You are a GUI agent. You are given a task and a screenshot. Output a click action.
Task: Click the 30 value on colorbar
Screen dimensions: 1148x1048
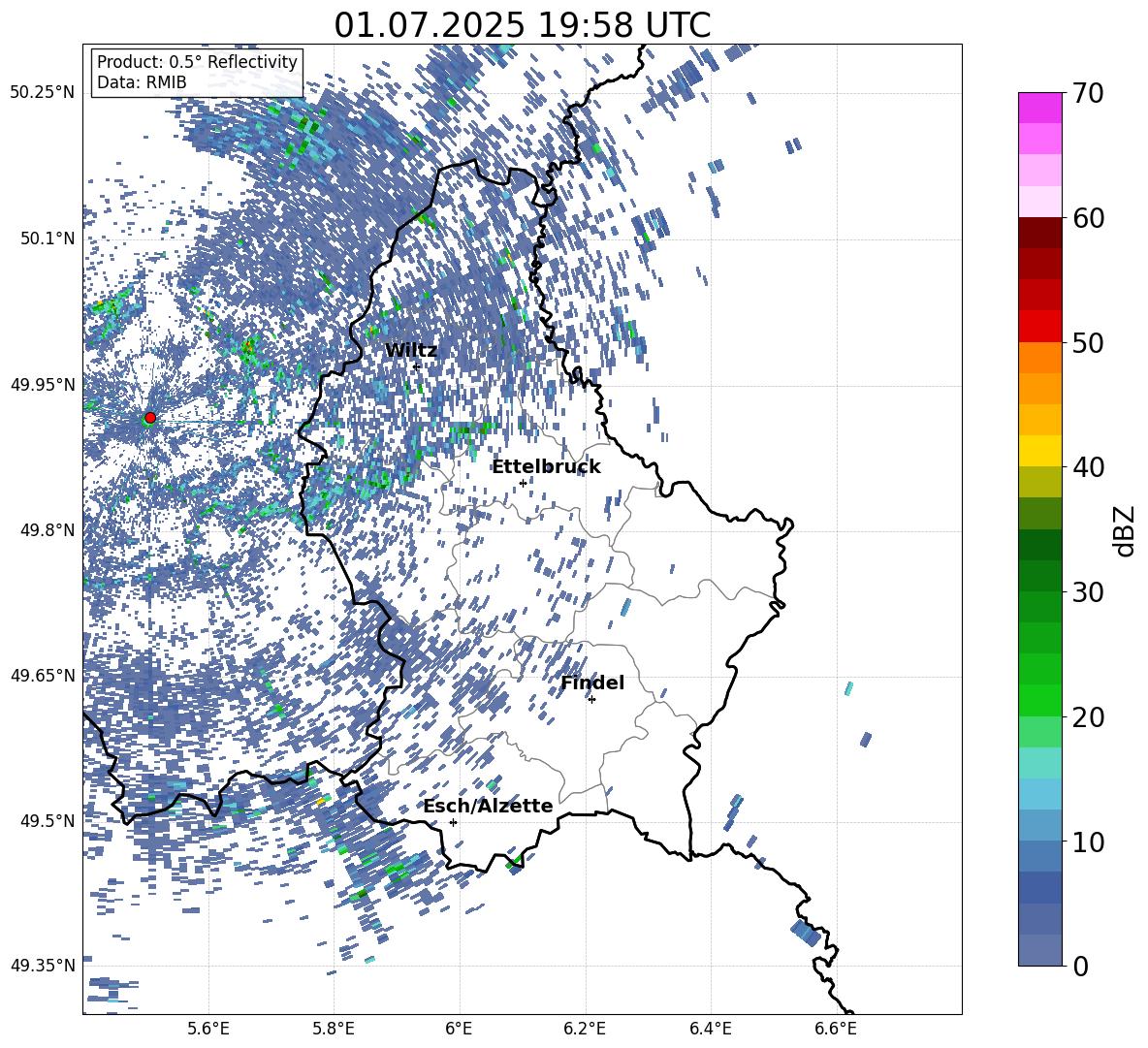pyautogui.click(x=1088, y=592)
